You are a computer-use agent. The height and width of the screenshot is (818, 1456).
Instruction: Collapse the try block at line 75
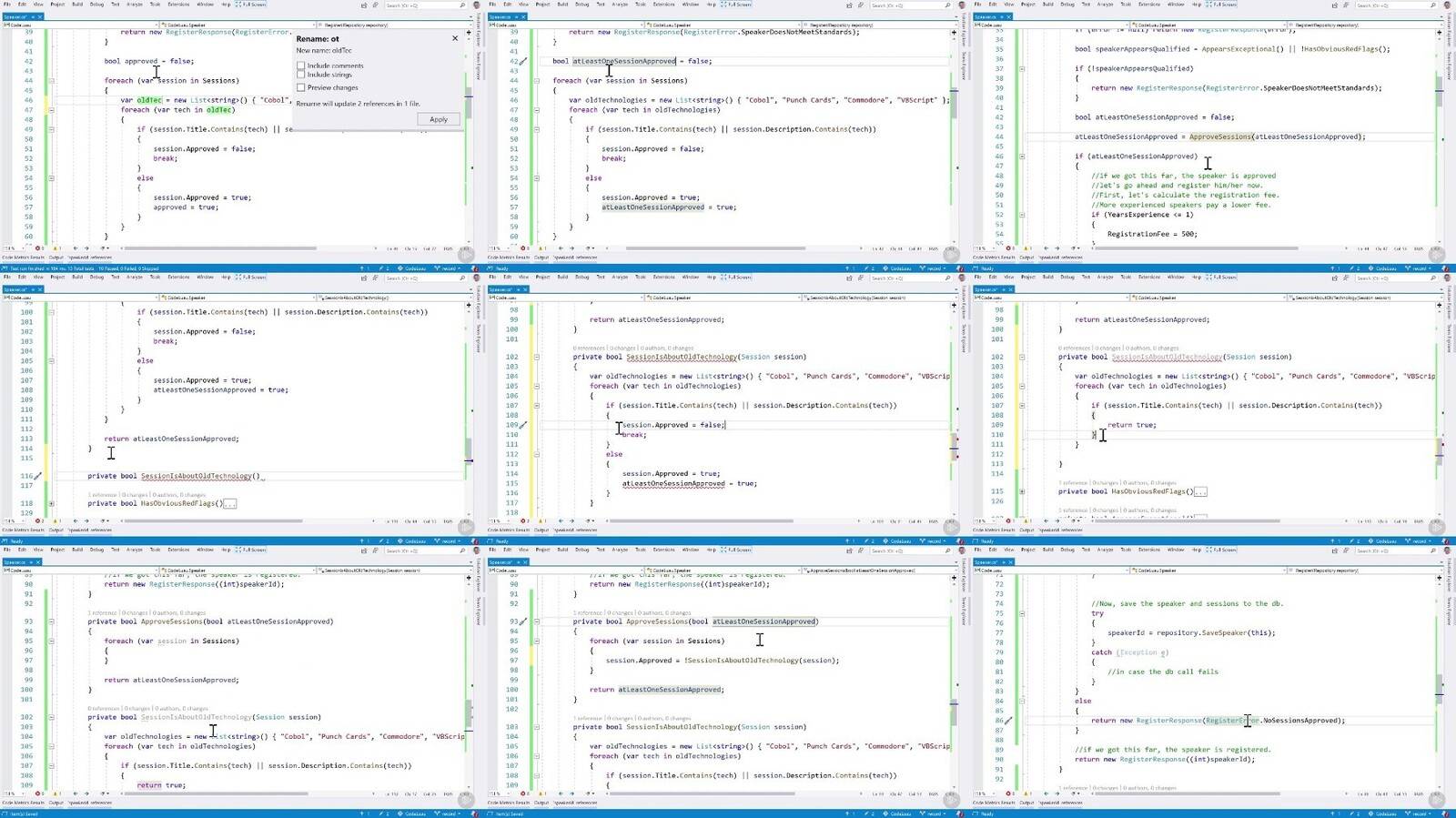click(1022, 613)
